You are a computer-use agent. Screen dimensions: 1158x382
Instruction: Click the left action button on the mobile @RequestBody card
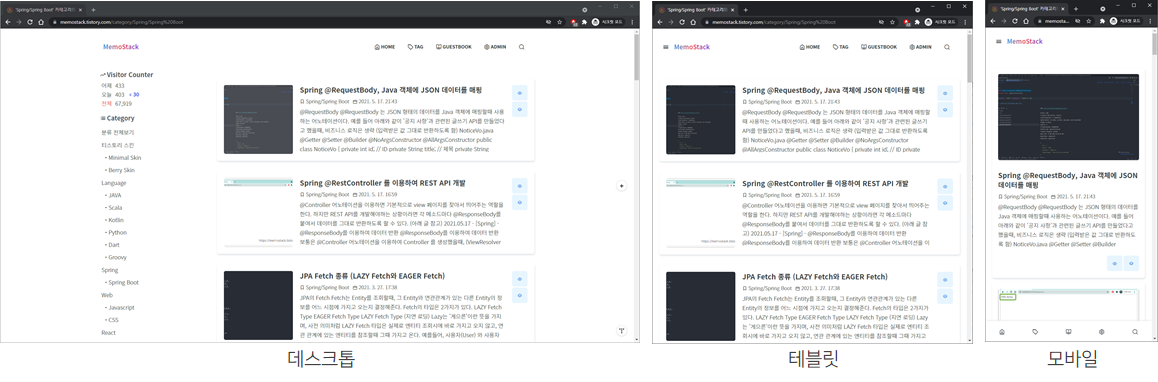(1115, 263)
